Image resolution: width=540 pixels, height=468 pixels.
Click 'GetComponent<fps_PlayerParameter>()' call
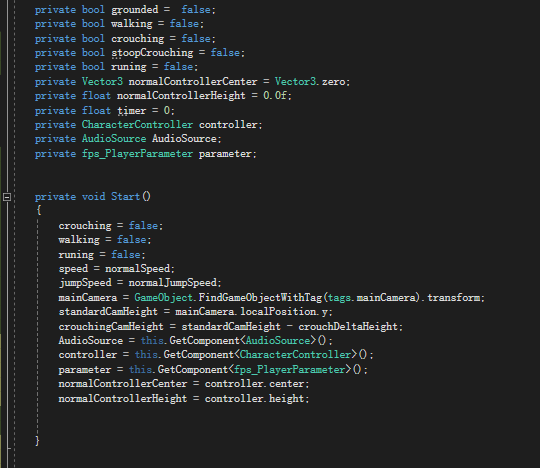(x=259, y=370)
